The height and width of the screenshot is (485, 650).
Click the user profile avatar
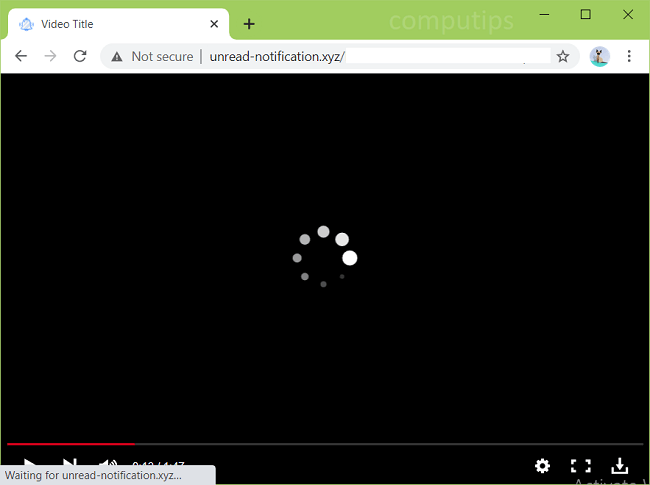coord(600,57)
